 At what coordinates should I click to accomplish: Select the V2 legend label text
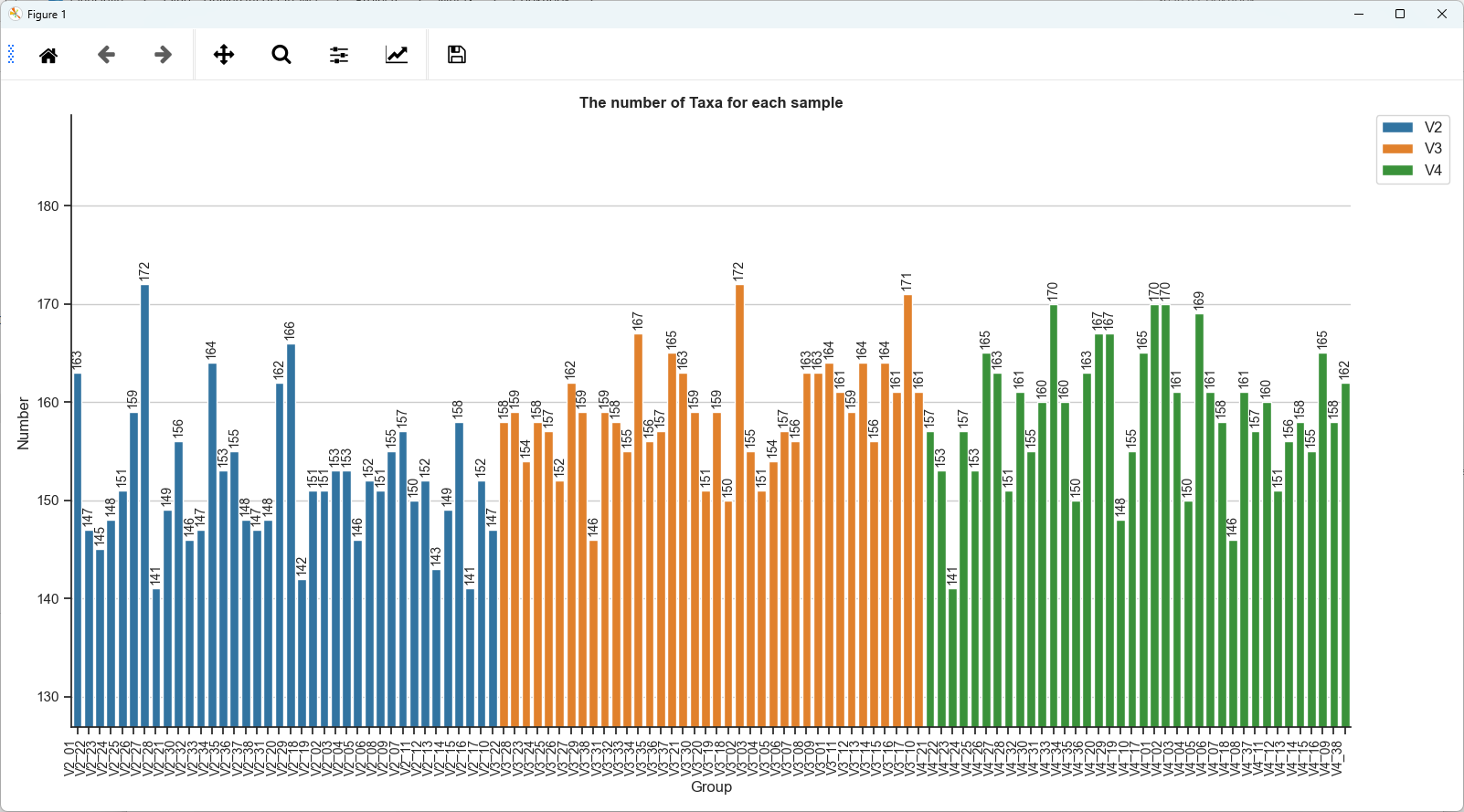click(x=1433, y=128)
